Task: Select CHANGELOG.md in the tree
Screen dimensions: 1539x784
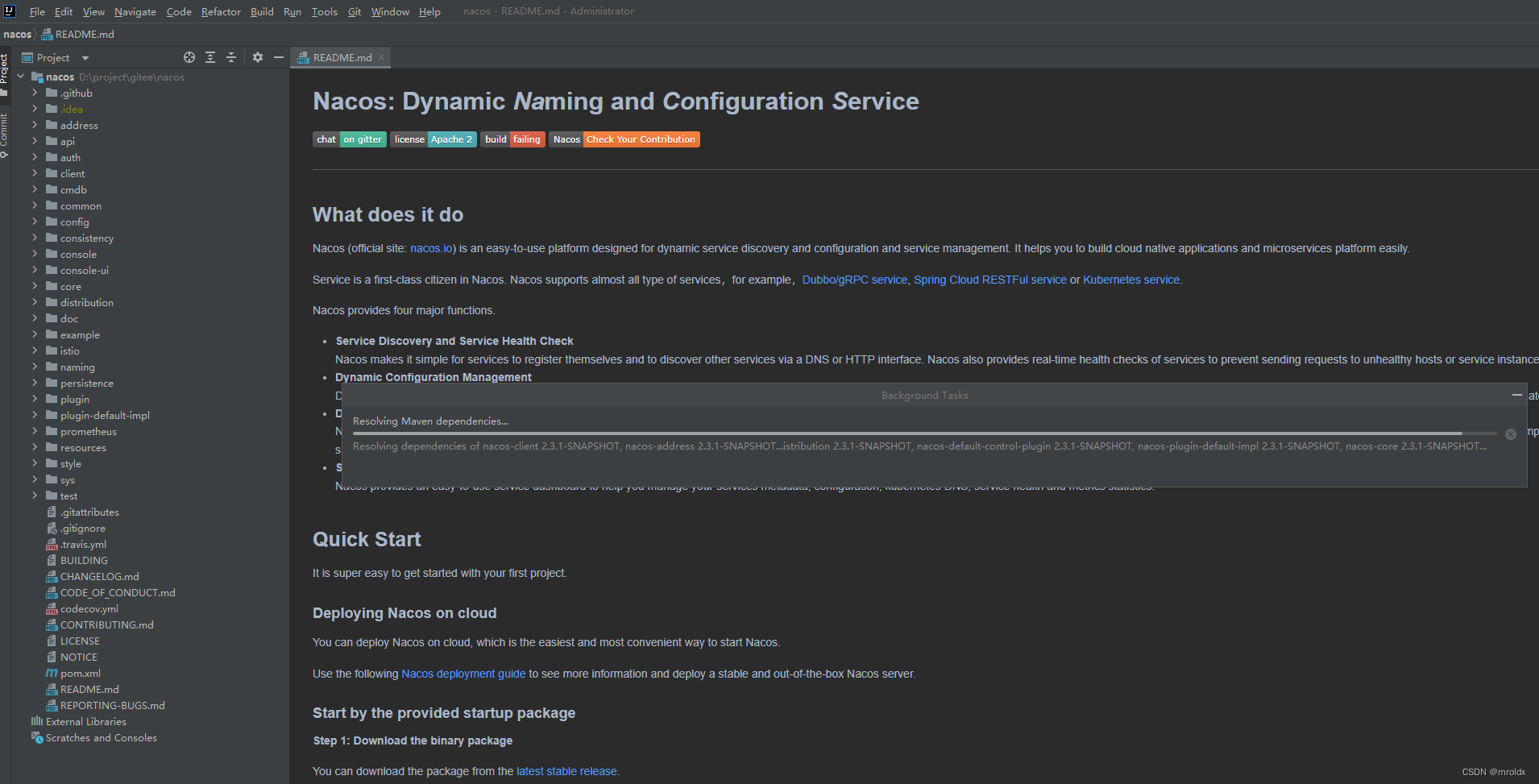Action: (93, 577)
